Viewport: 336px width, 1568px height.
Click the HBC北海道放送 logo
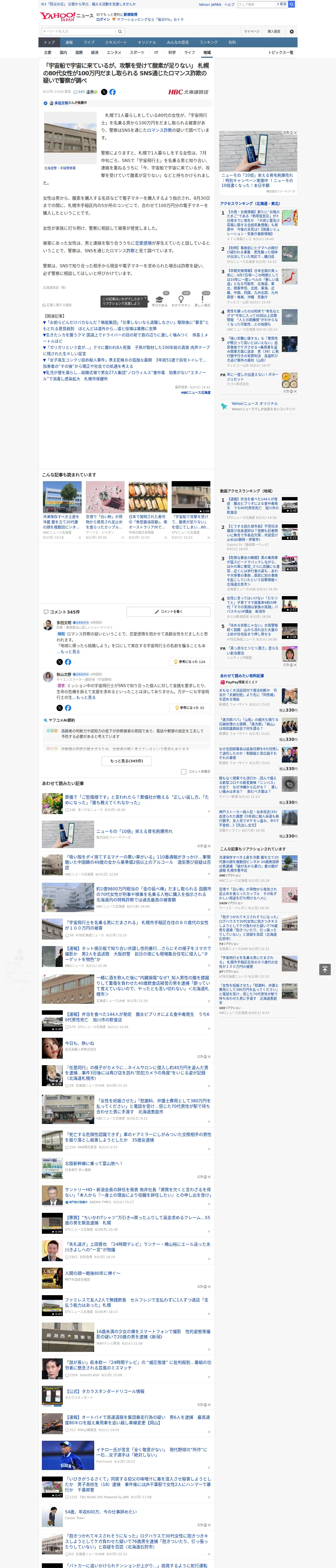[x=188, y=92]
